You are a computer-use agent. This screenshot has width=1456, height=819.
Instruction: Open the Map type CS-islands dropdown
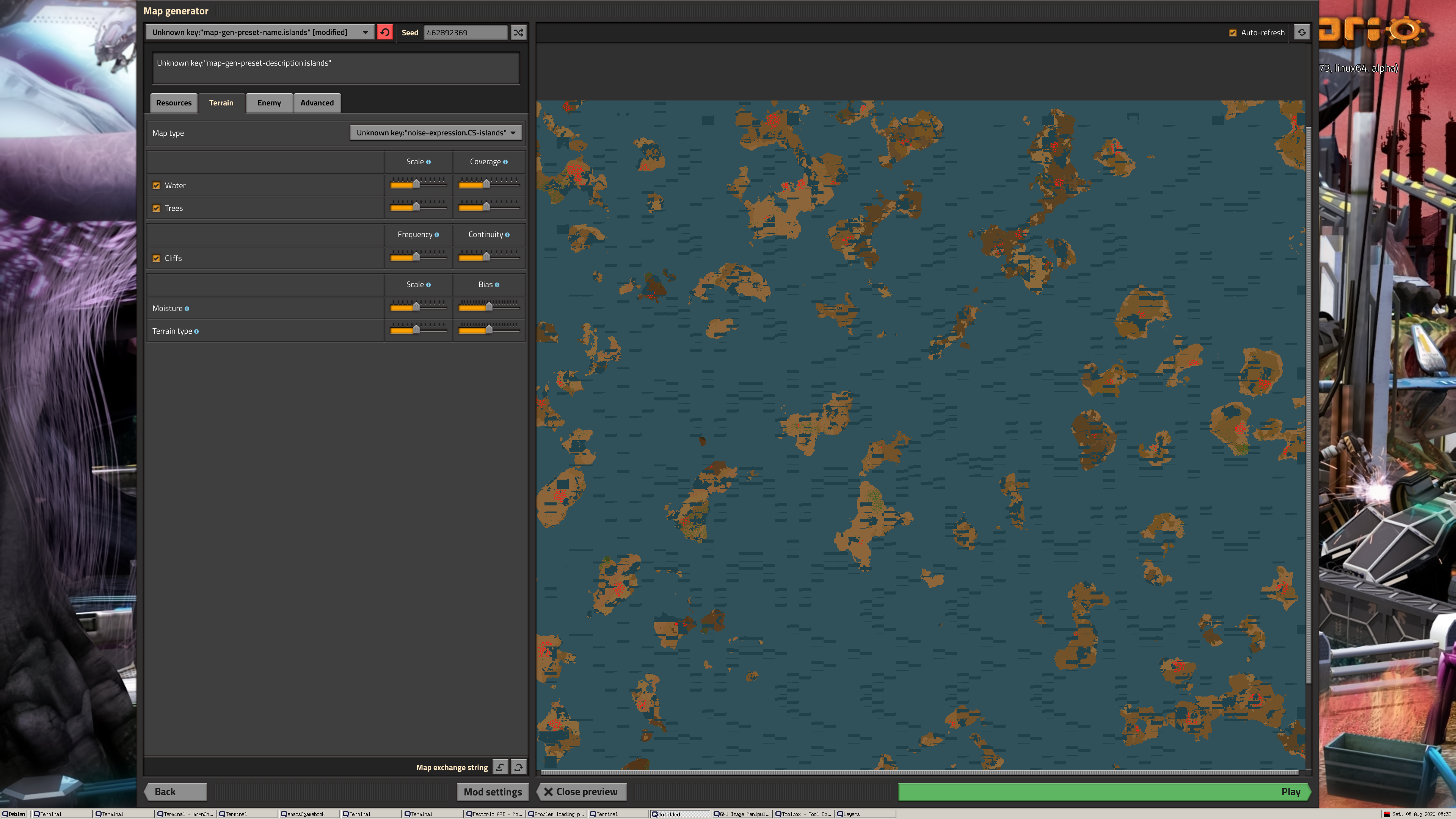[435, 133]
